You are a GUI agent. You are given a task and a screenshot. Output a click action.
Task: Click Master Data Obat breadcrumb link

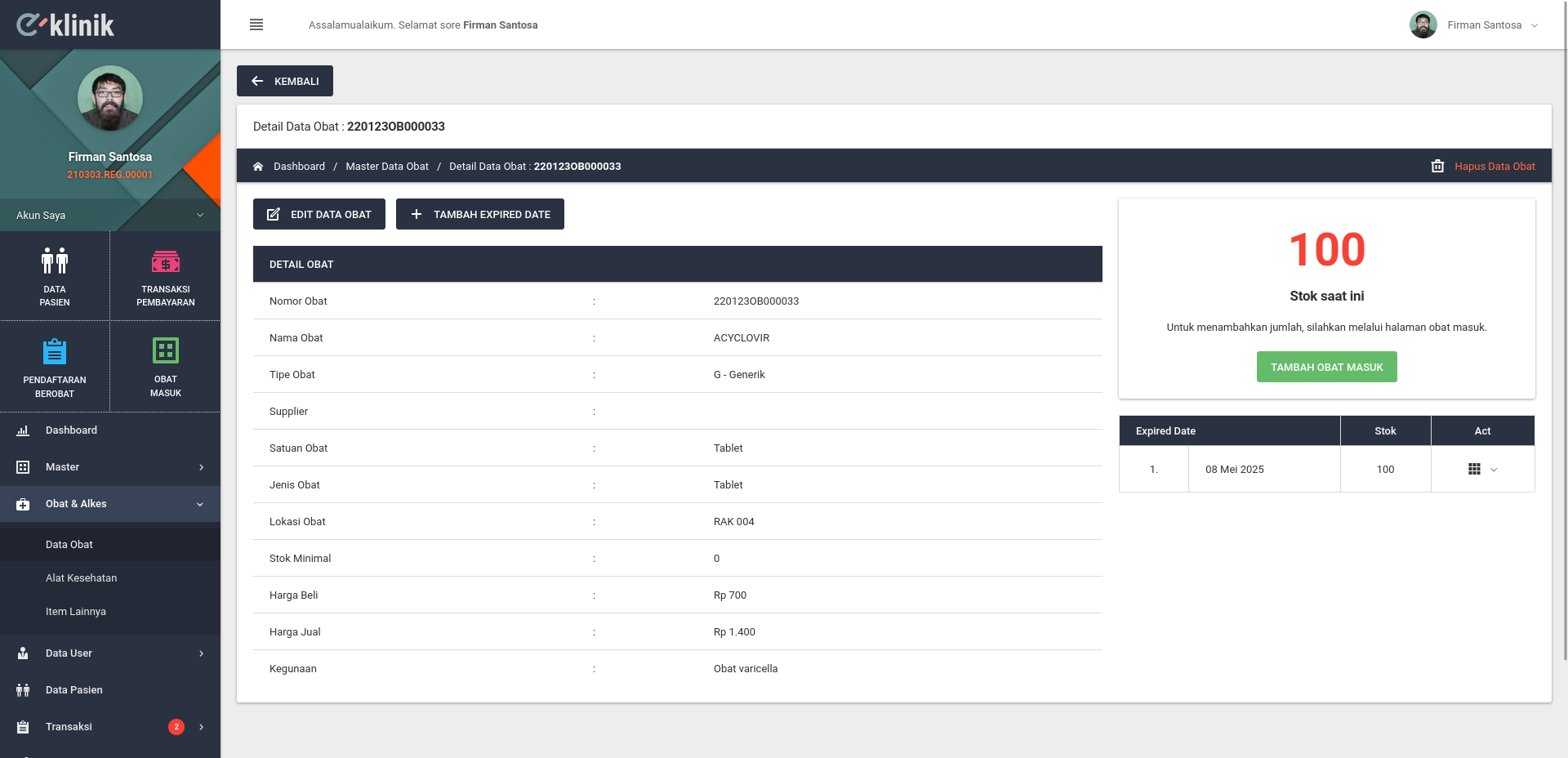click(x=387, y=166)
